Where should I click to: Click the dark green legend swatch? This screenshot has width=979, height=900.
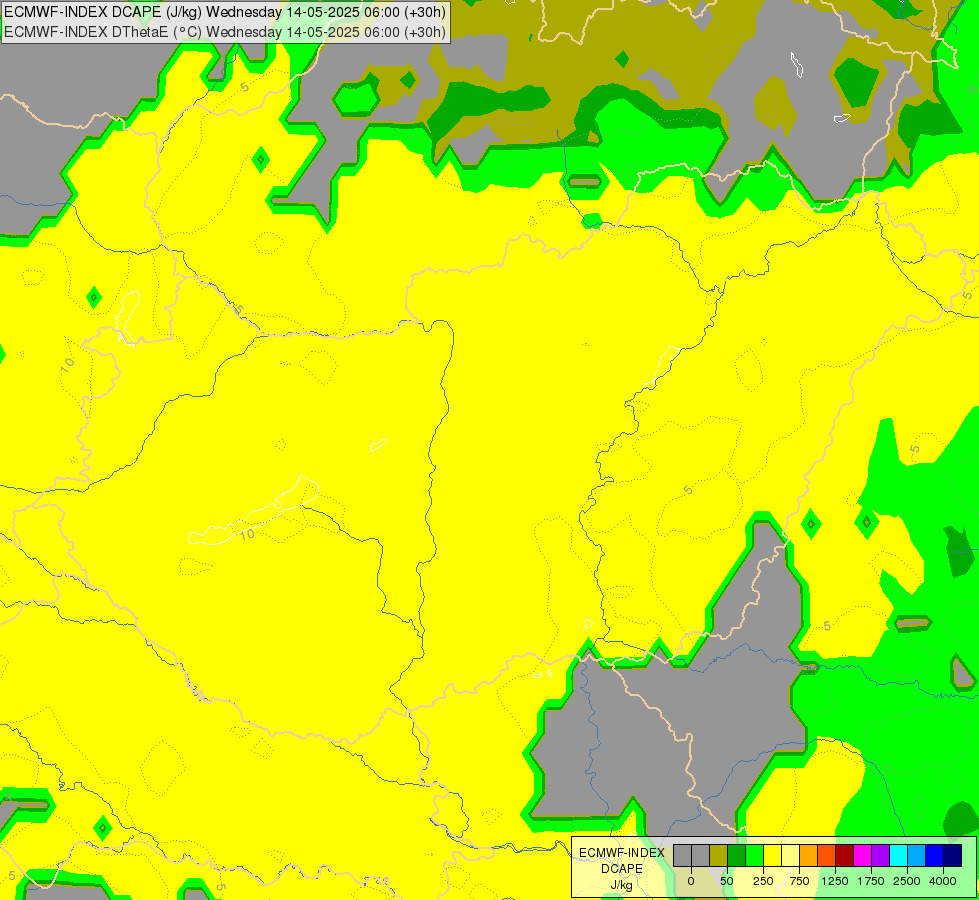click(736, 856)
